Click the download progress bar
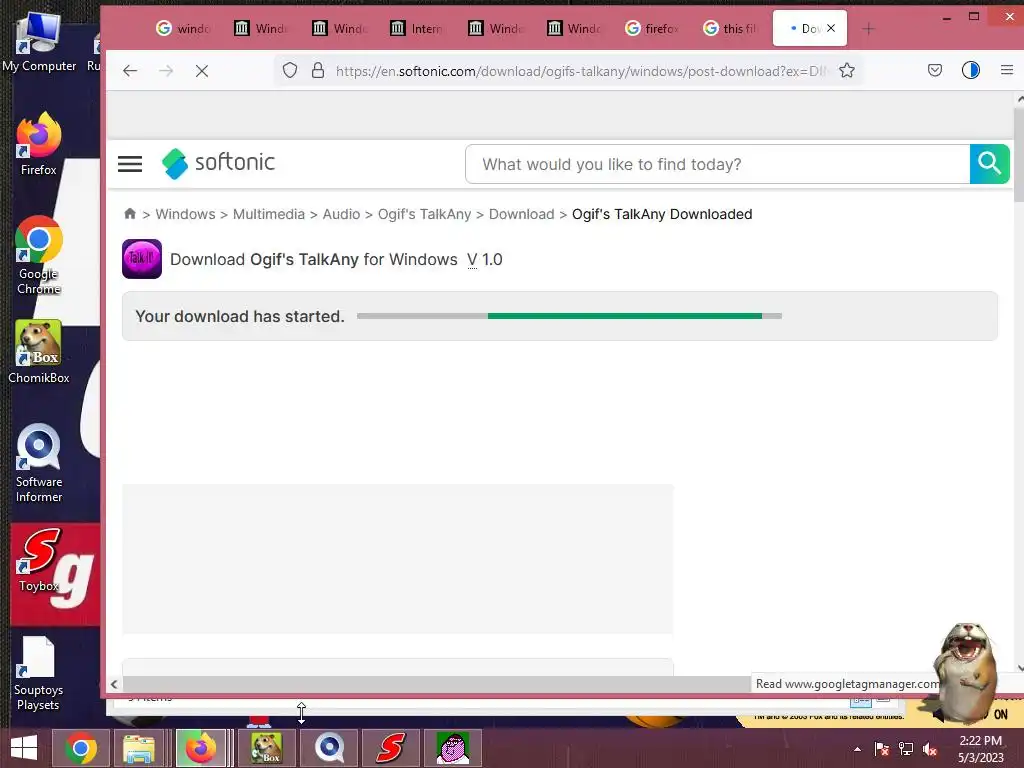1024x768 pixels. (x=569, y=316)
